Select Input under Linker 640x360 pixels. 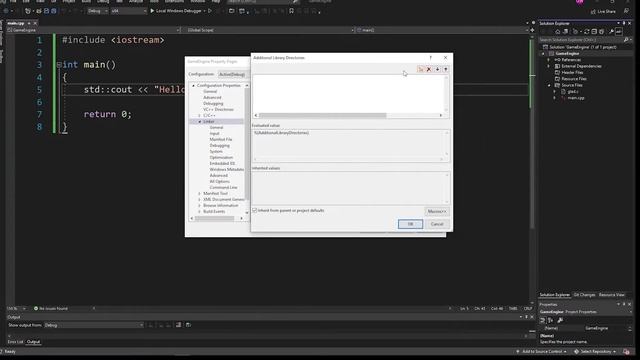(214, 133)
